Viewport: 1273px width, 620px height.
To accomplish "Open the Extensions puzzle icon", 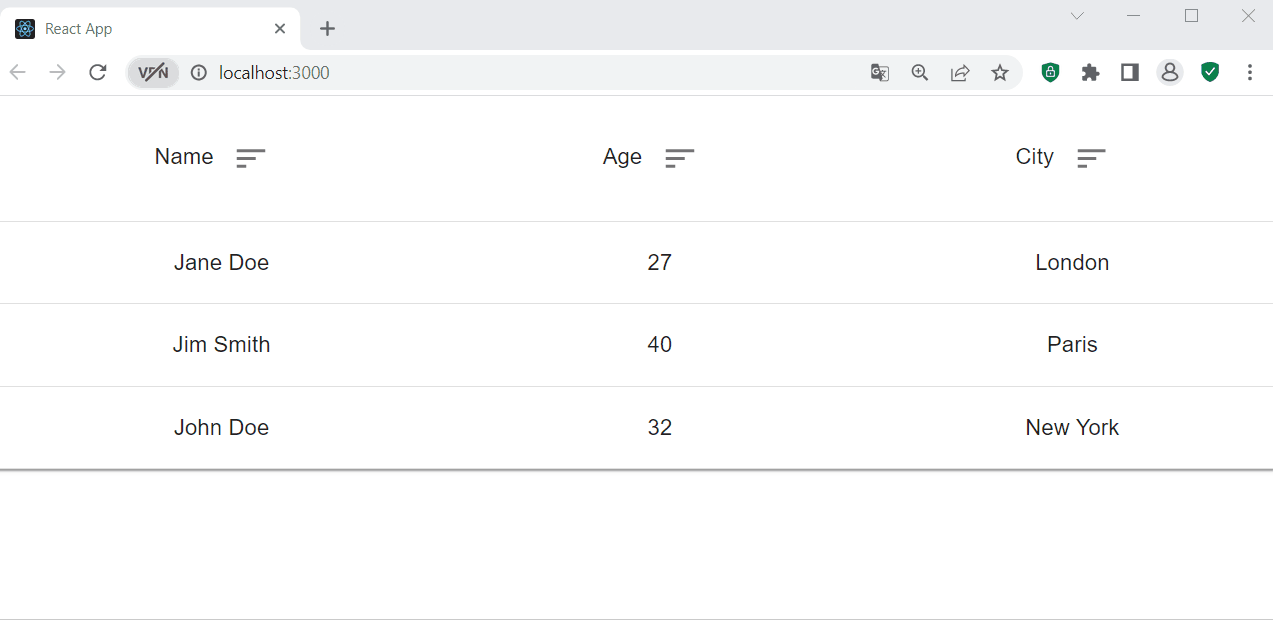I will click(x=1091, y=73).
